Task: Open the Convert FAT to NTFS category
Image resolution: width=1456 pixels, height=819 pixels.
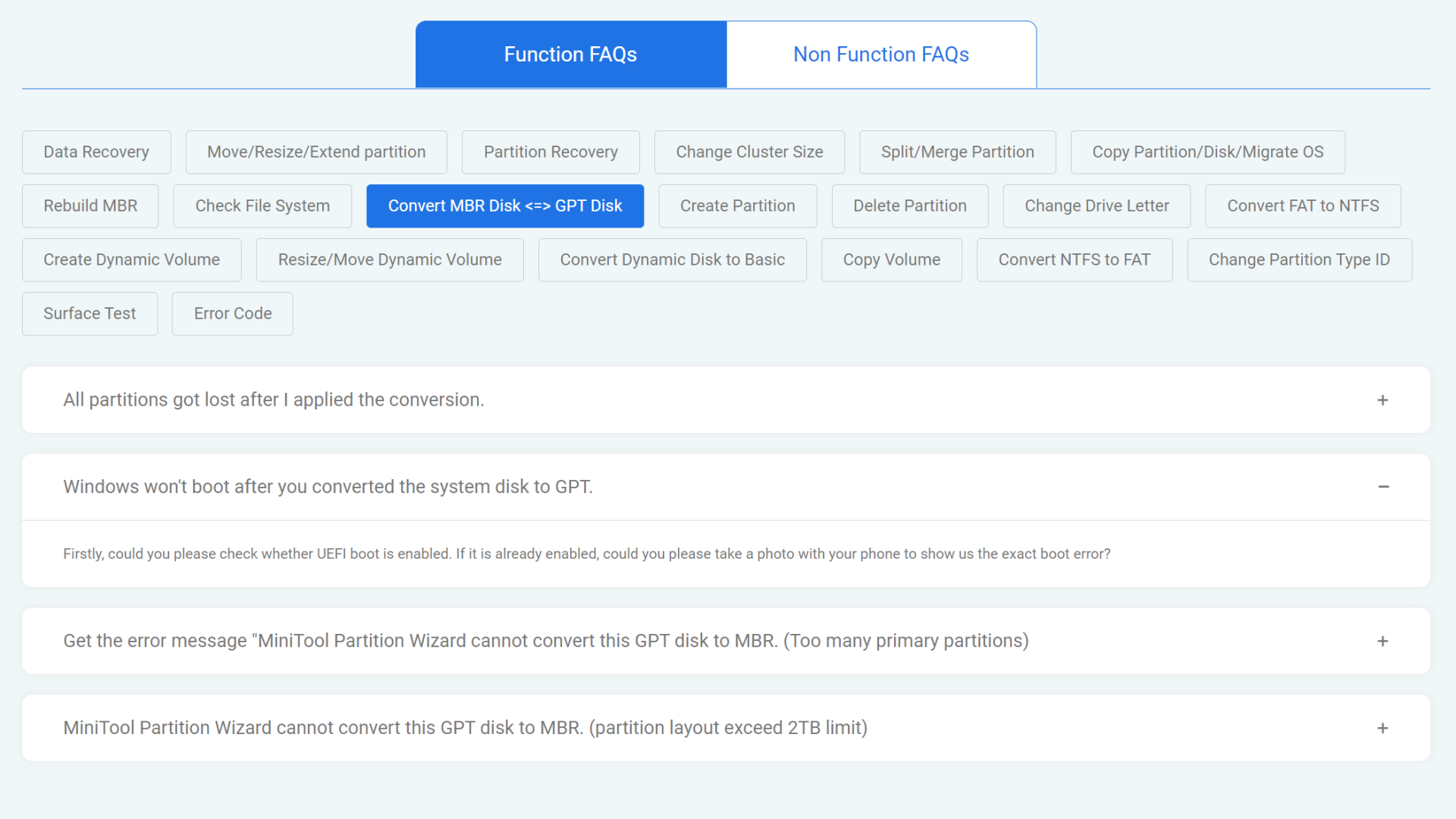Action: (1302, 206)
